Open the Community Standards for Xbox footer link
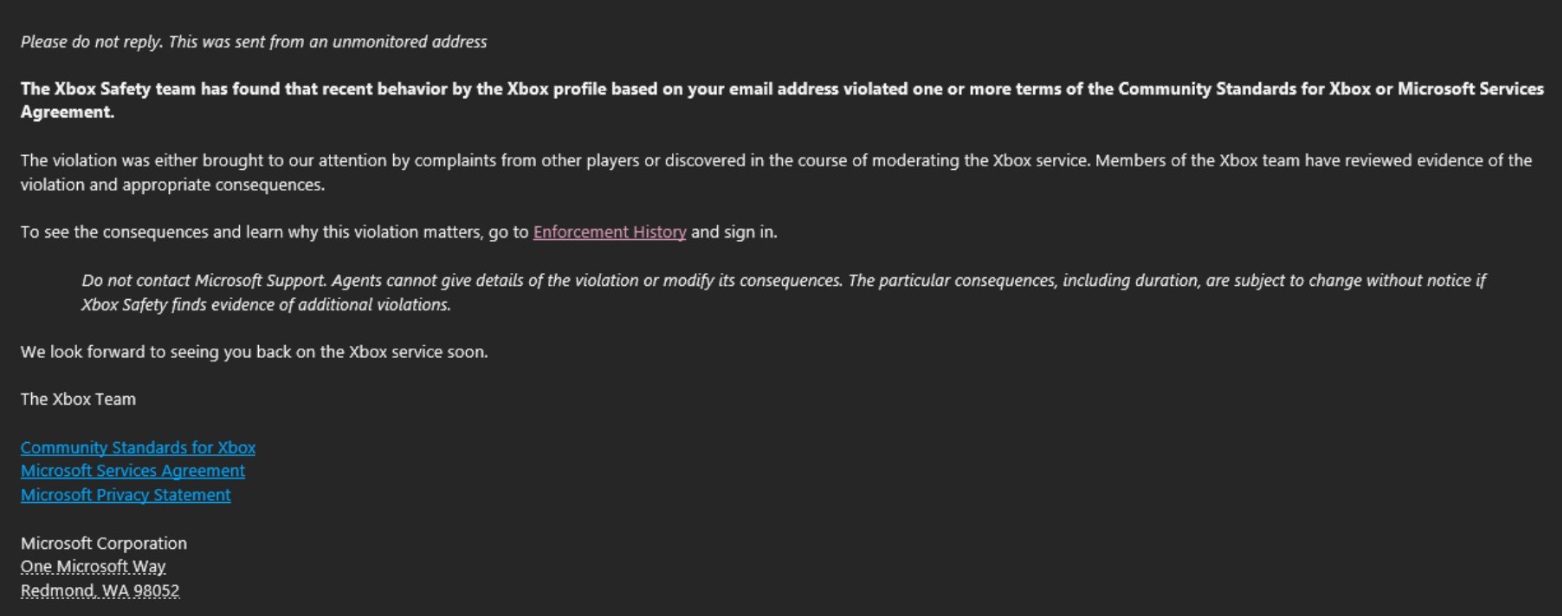The height and width of the screenshot is (616, 1562). point(138,447)
